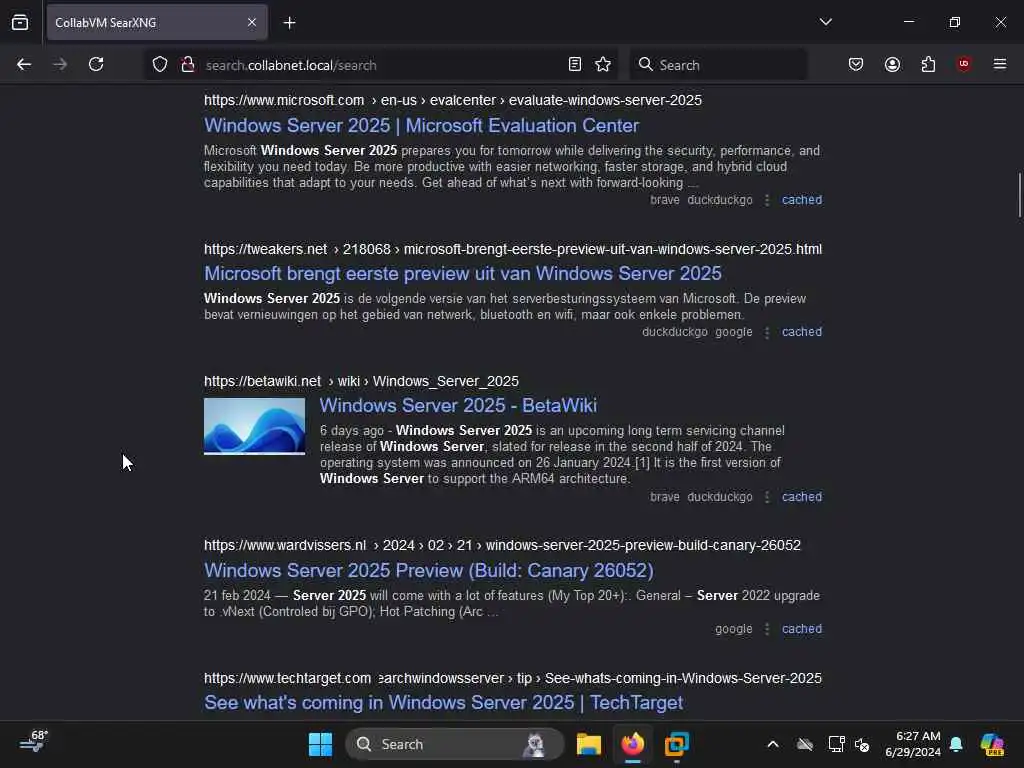Bookmark this page with star icon
1024x768 pixels.
[x=603, y=64]
